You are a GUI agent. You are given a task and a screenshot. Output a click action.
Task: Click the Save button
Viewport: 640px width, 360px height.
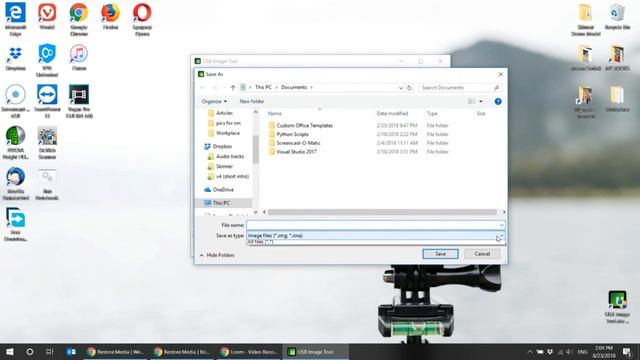[x=440, y=254]
